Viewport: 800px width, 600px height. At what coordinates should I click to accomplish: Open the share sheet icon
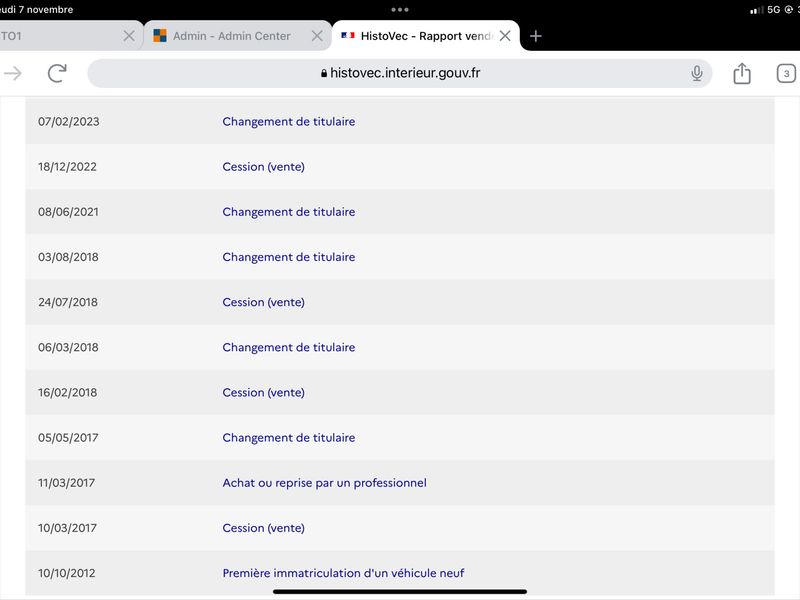point(742,73)
